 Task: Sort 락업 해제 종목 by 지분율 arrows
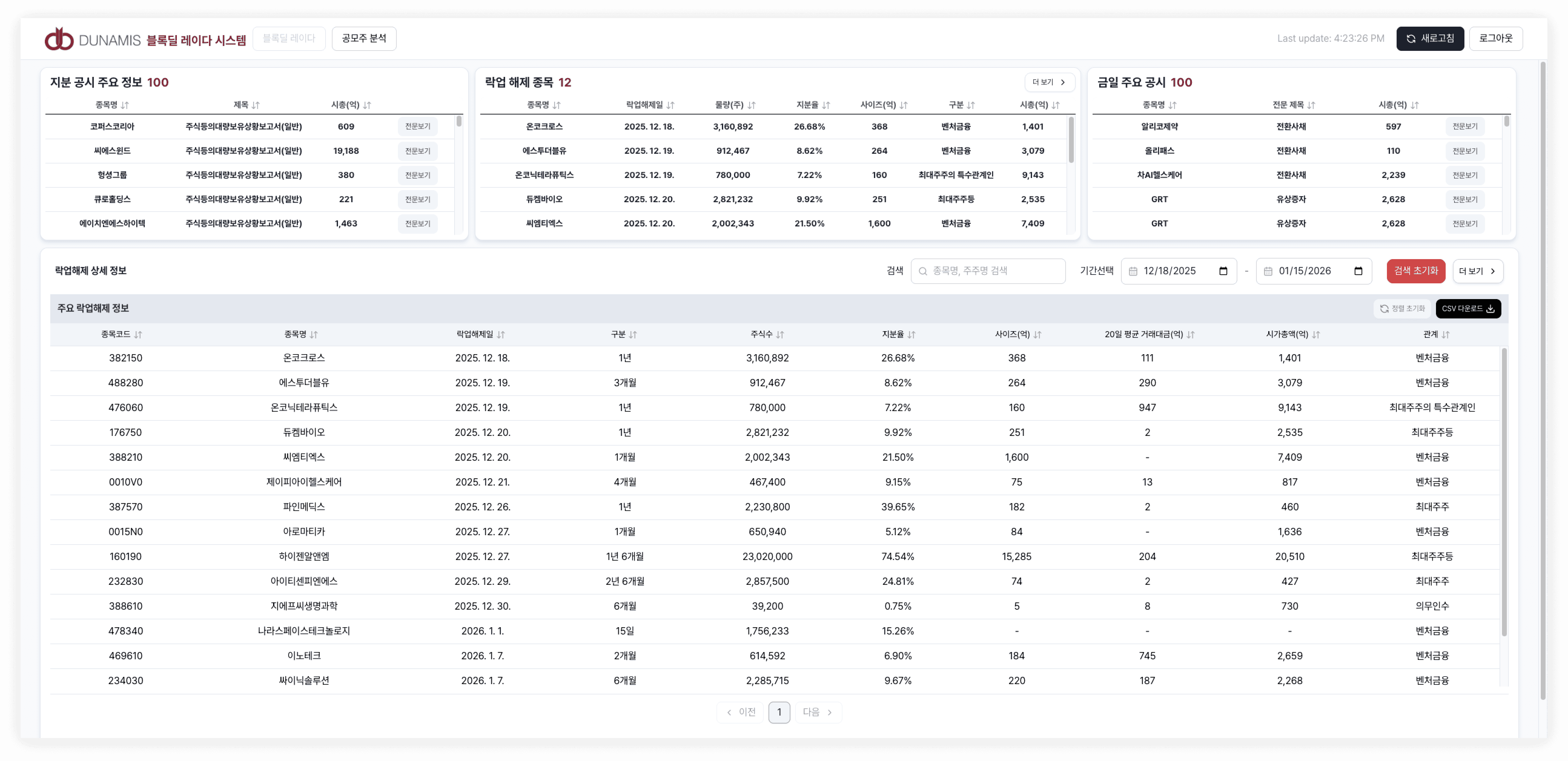coord(826,105)
